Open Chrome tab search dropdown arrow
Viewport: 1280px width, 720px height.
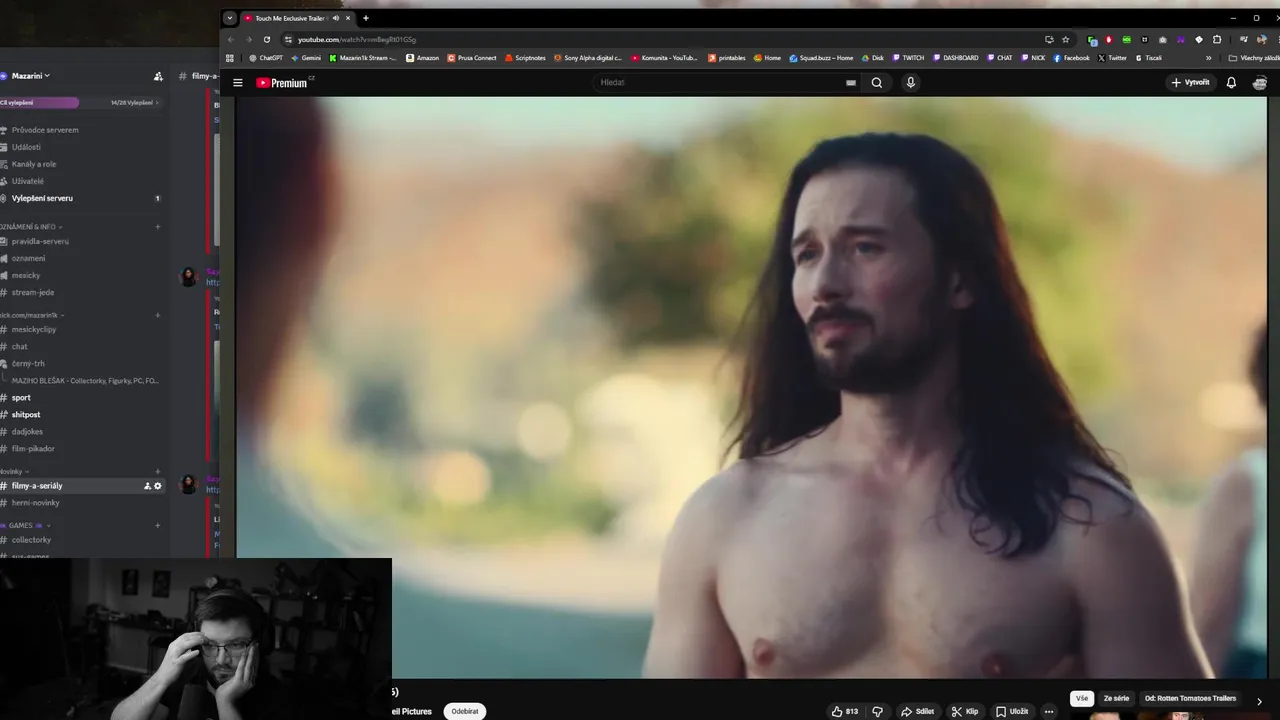[x=230, y=18]
